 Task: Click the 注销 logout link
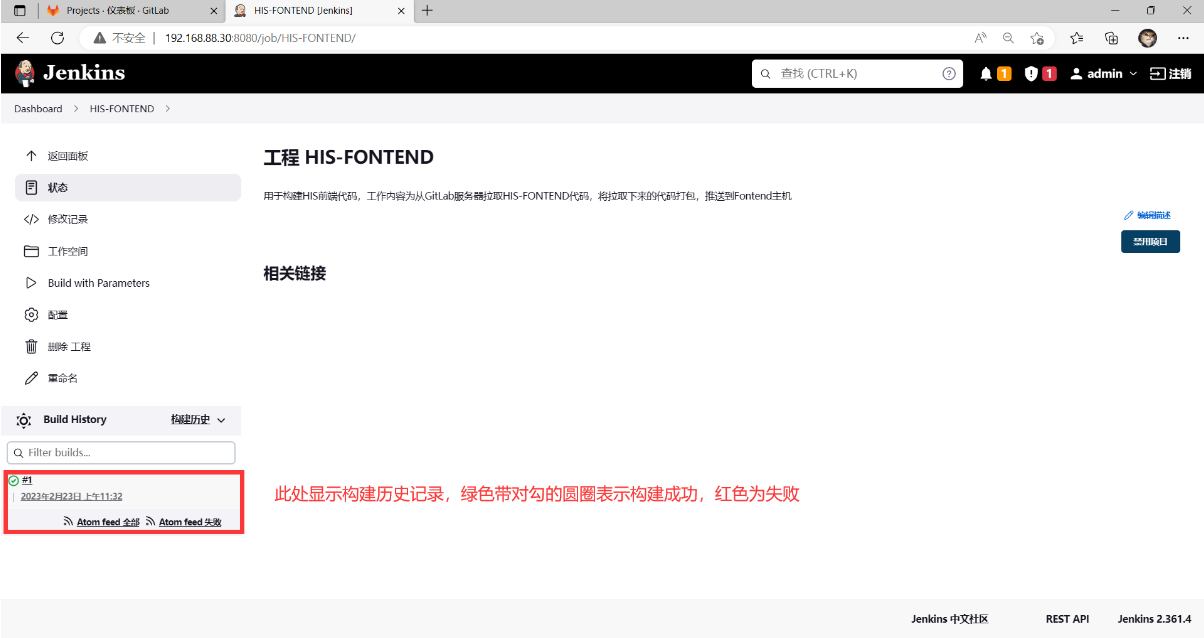click(1170, 74)
